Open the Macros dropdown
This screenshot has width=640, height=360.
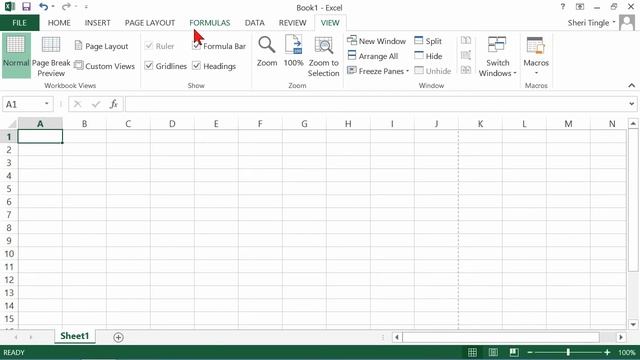click(536, 56)
